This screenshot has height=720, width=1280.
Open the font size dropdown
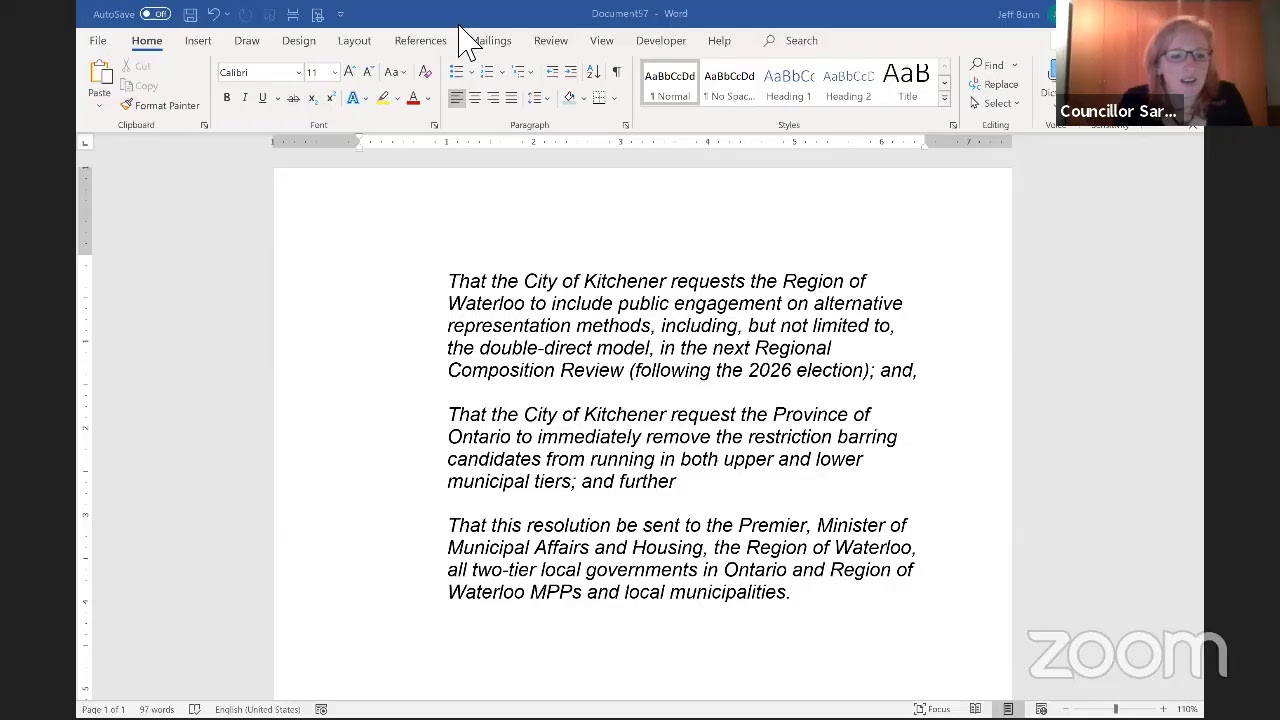pos(334,72)
